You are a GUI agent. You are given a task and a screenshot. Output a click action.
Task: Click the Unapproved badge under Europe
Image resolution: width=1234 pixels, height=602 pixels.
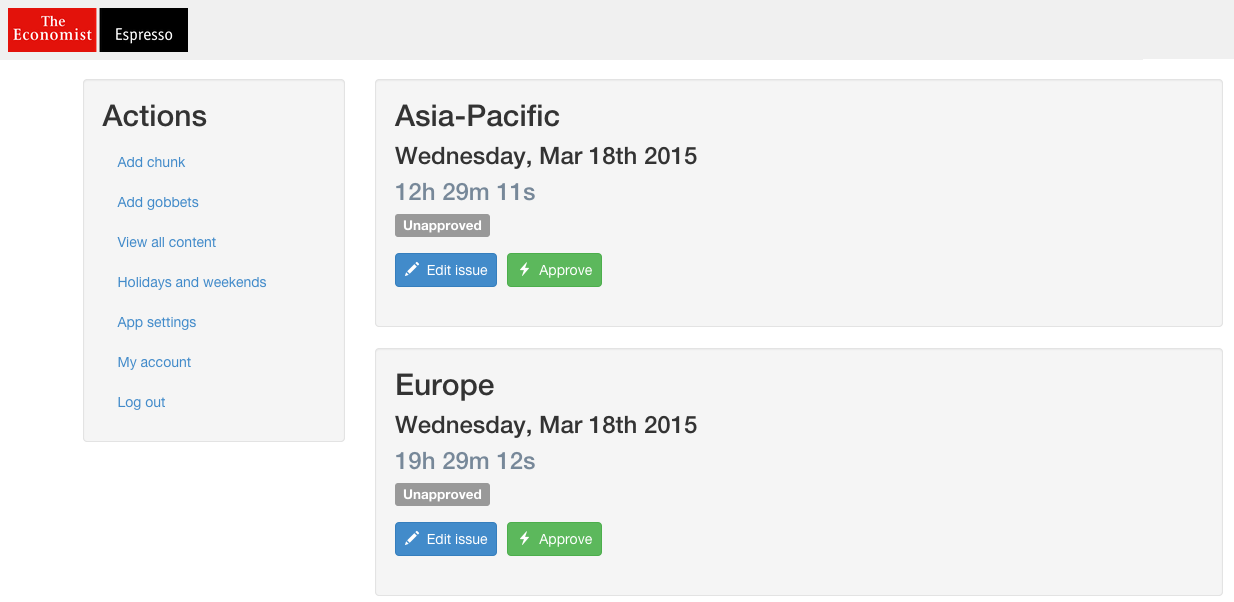point(442,495)
